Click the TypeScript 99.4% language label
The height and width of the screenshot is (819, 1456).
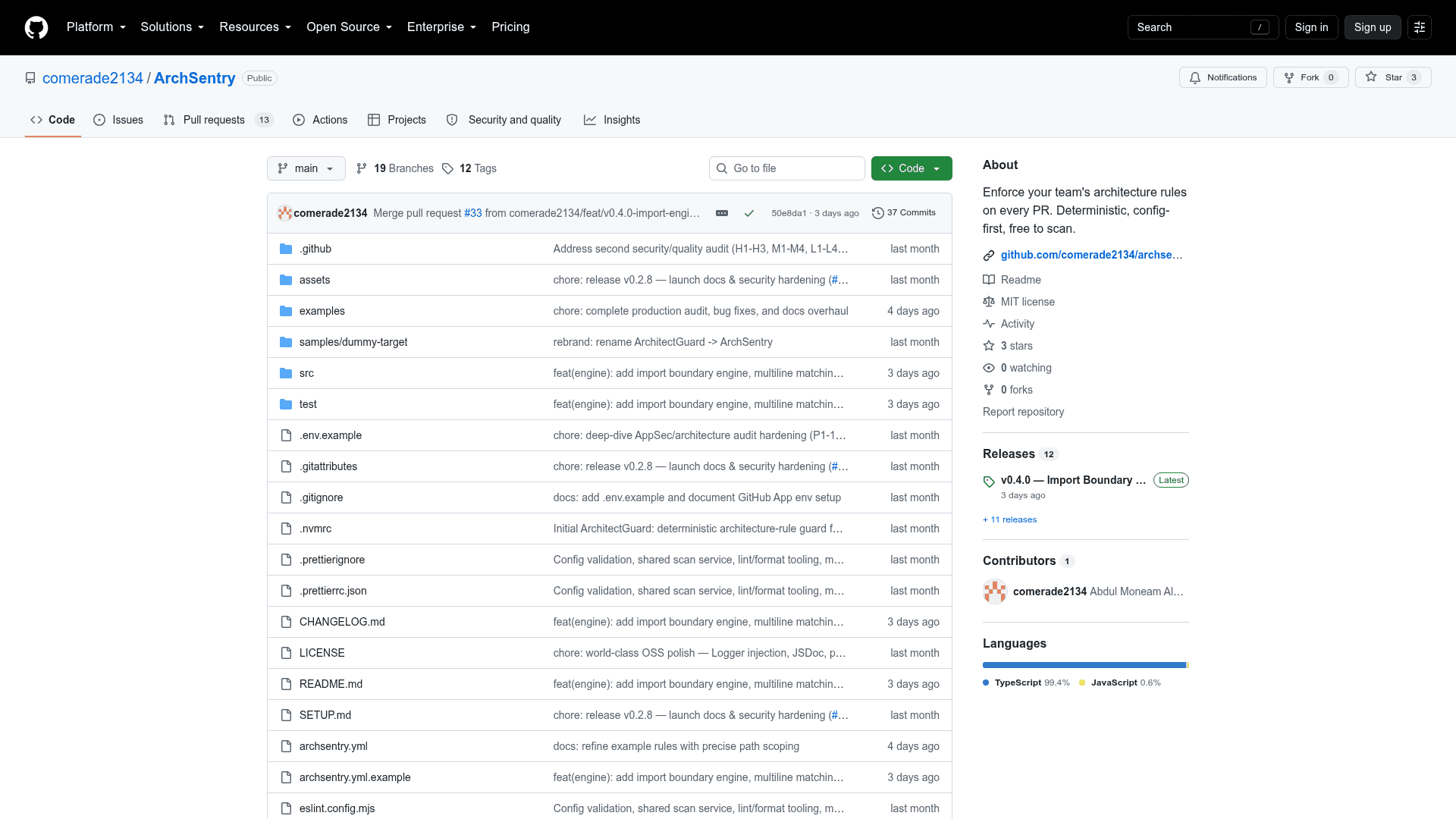[1026, 683]
